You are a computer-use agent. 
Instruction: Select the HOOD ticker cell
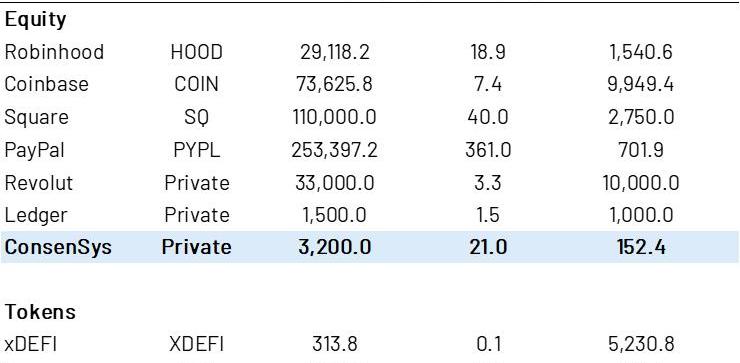pyautogui.click(x=196, y=52)
